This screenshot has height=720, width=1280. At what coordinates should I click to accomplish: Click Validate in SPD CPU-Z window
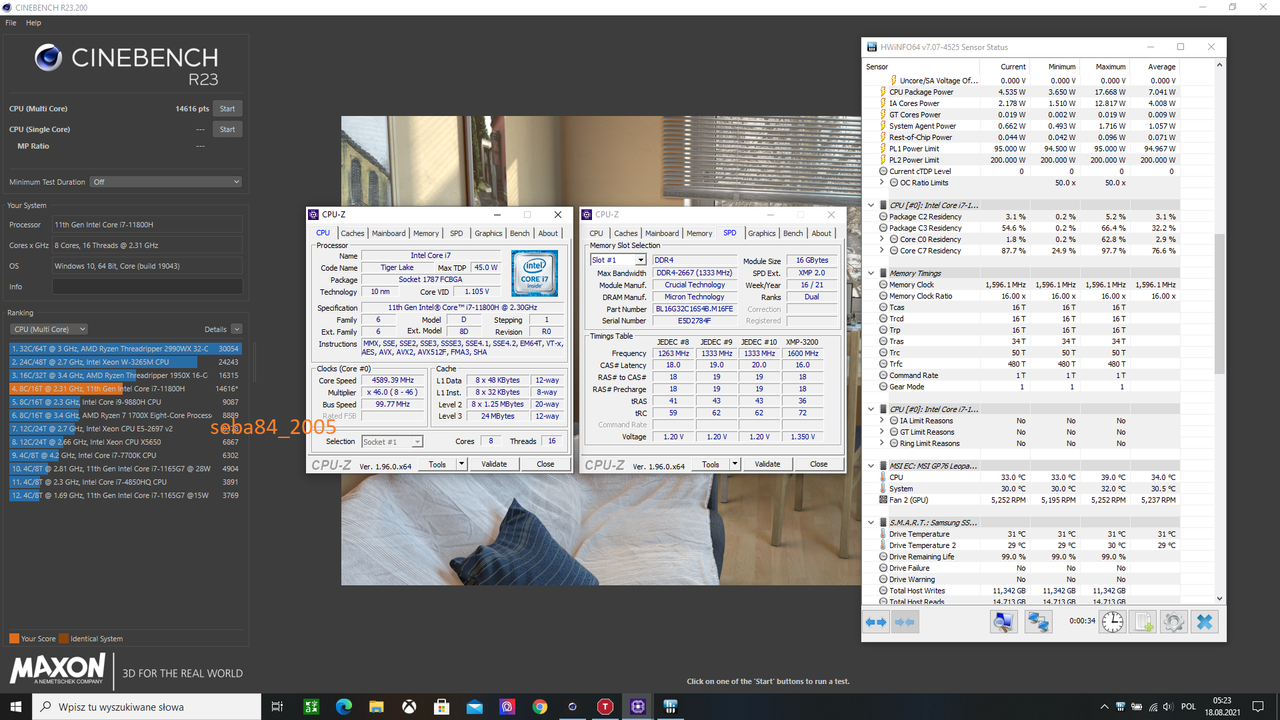[767, 464]
